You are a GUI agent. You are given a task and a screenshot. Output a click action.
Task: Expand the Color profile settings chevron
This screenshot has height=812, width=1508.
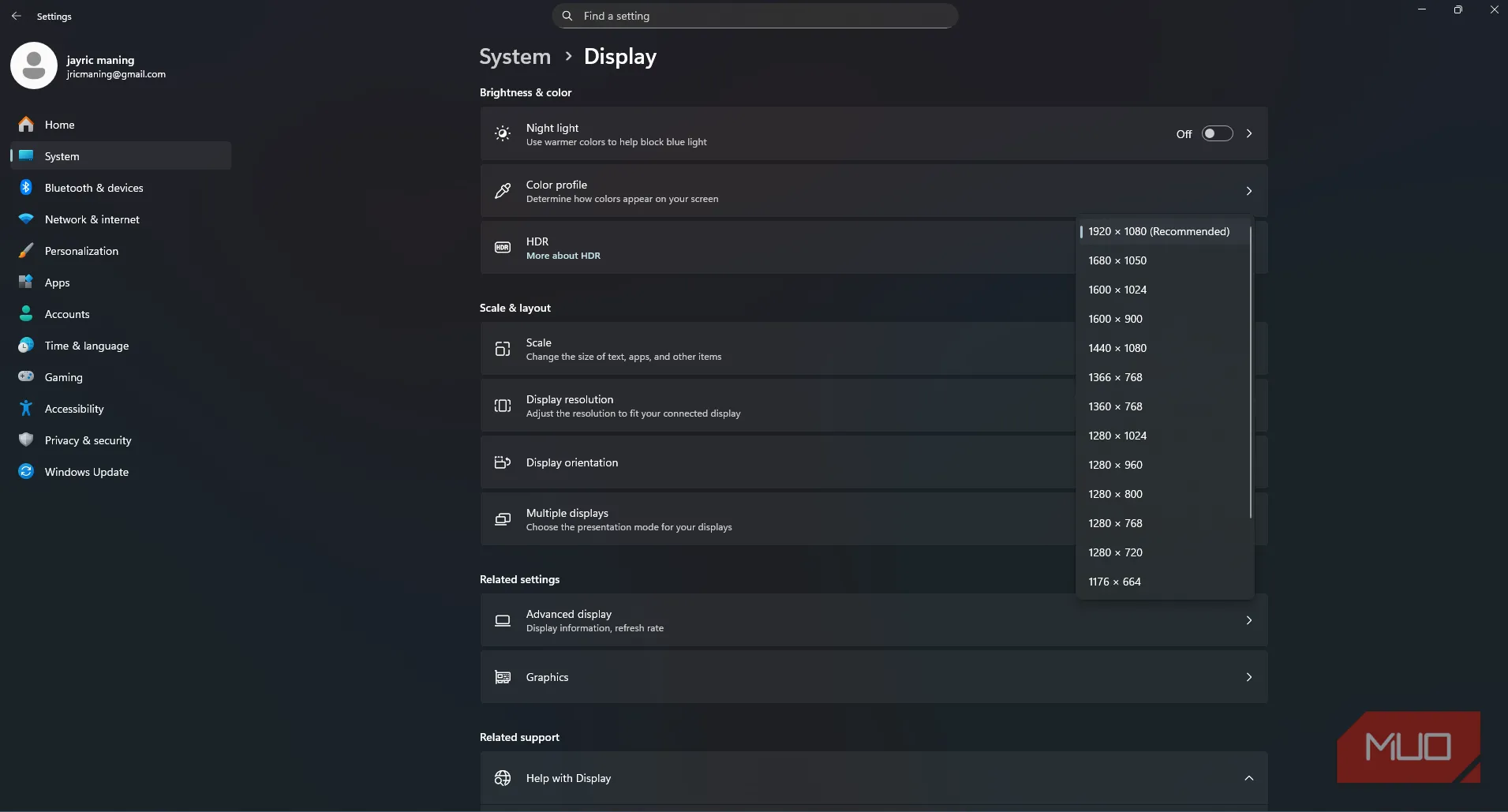tap(1248, 191)
